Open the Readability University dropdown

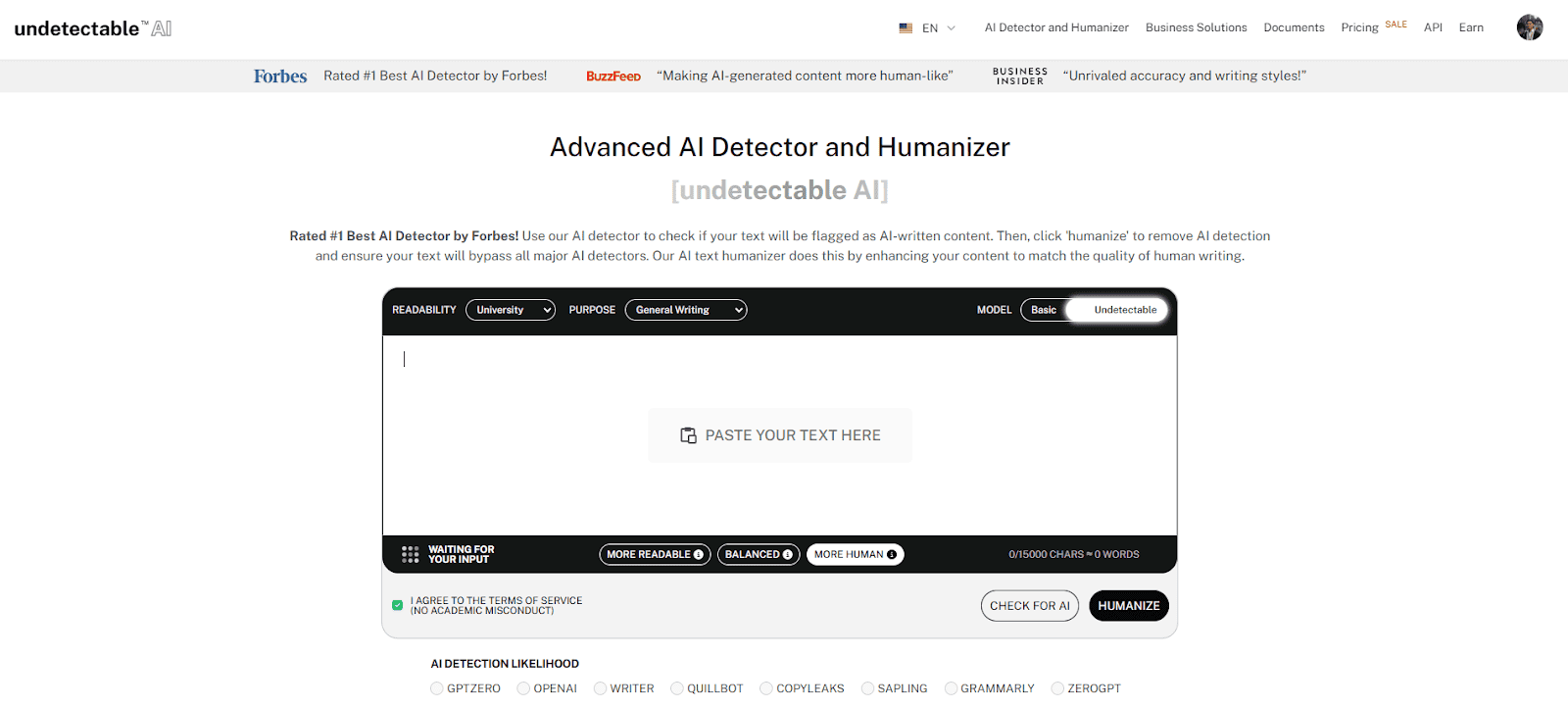pos(511,310)
